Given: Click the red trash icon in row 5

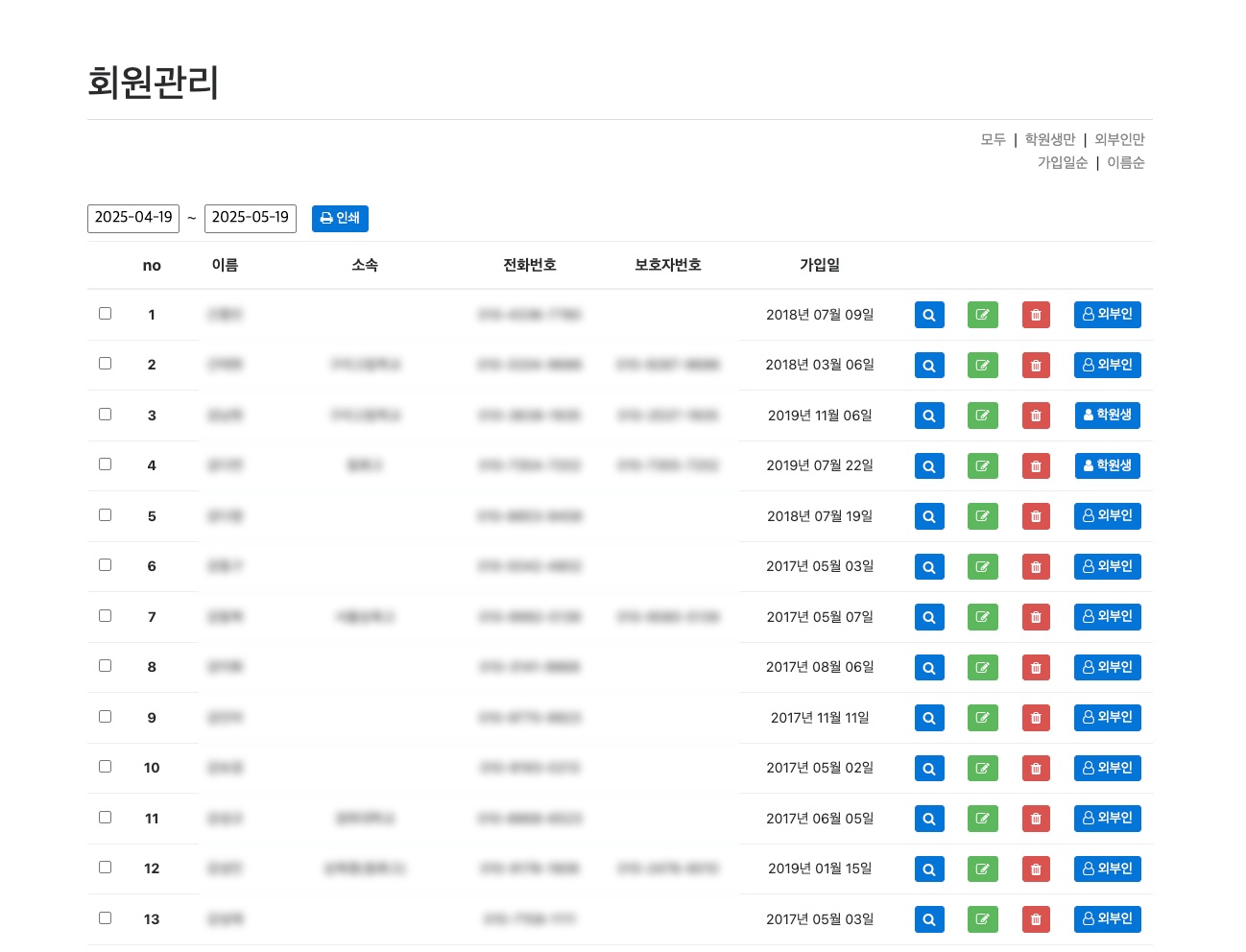Looking at the screenshot, I should tap(1035, 516).
